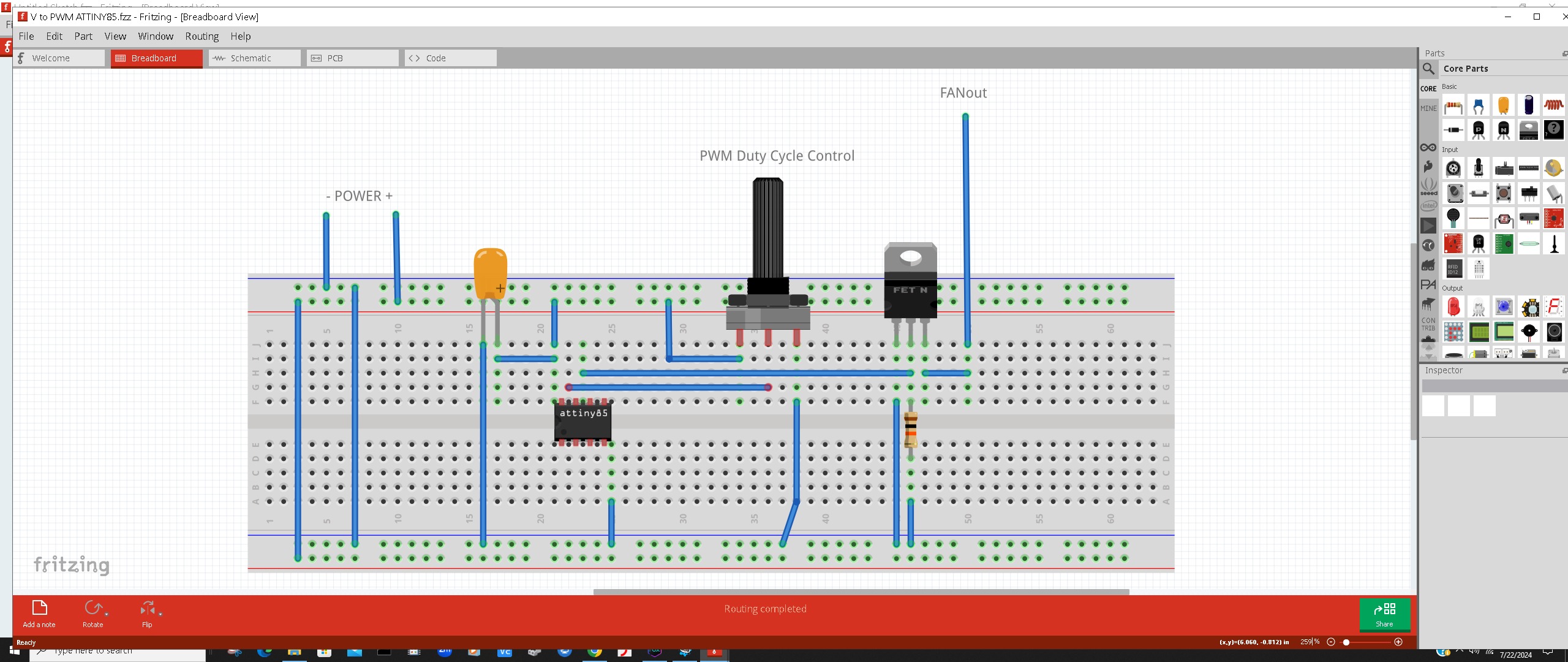Viewport: 1568px width, 662px height.
Task: Open parts search magnifier
Action: pyautogui.click(x=1428, y=69)
